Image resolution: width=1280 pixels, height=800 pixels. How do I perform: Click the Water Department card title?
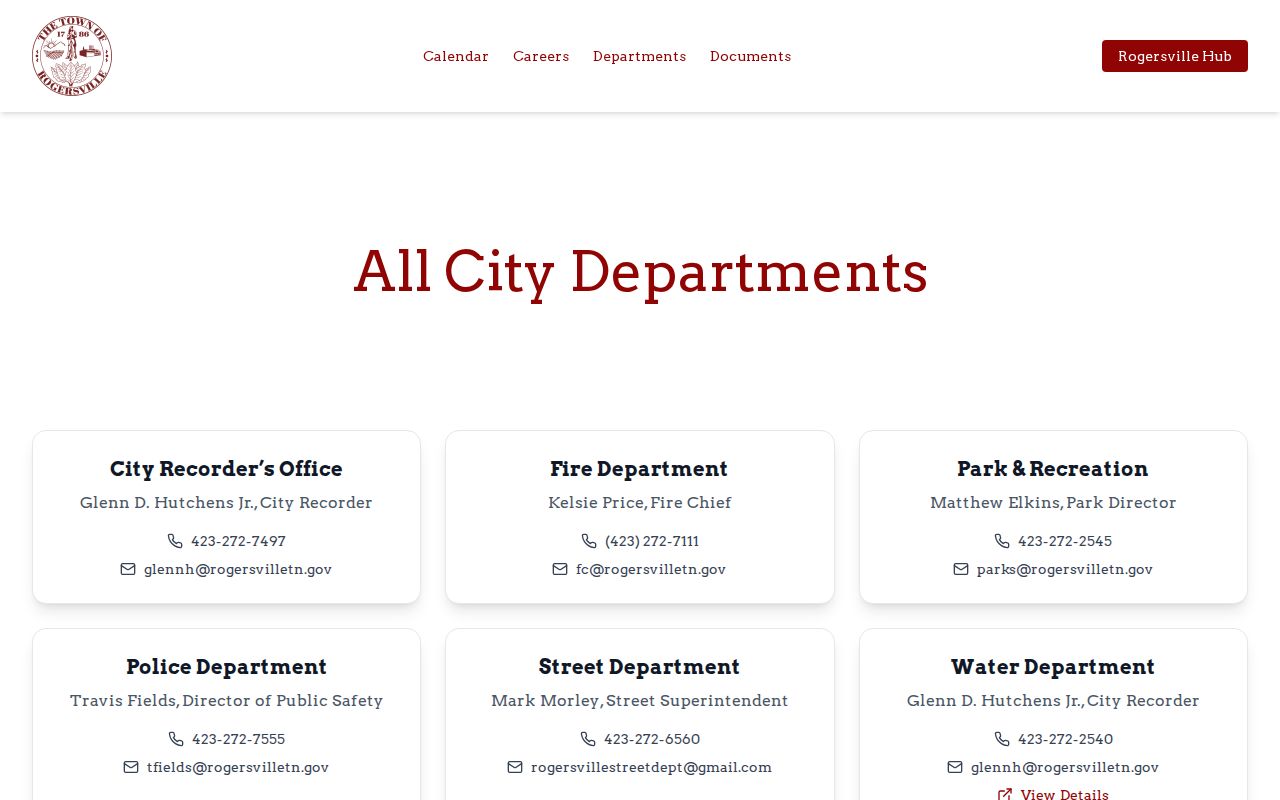click(1053, 666)
